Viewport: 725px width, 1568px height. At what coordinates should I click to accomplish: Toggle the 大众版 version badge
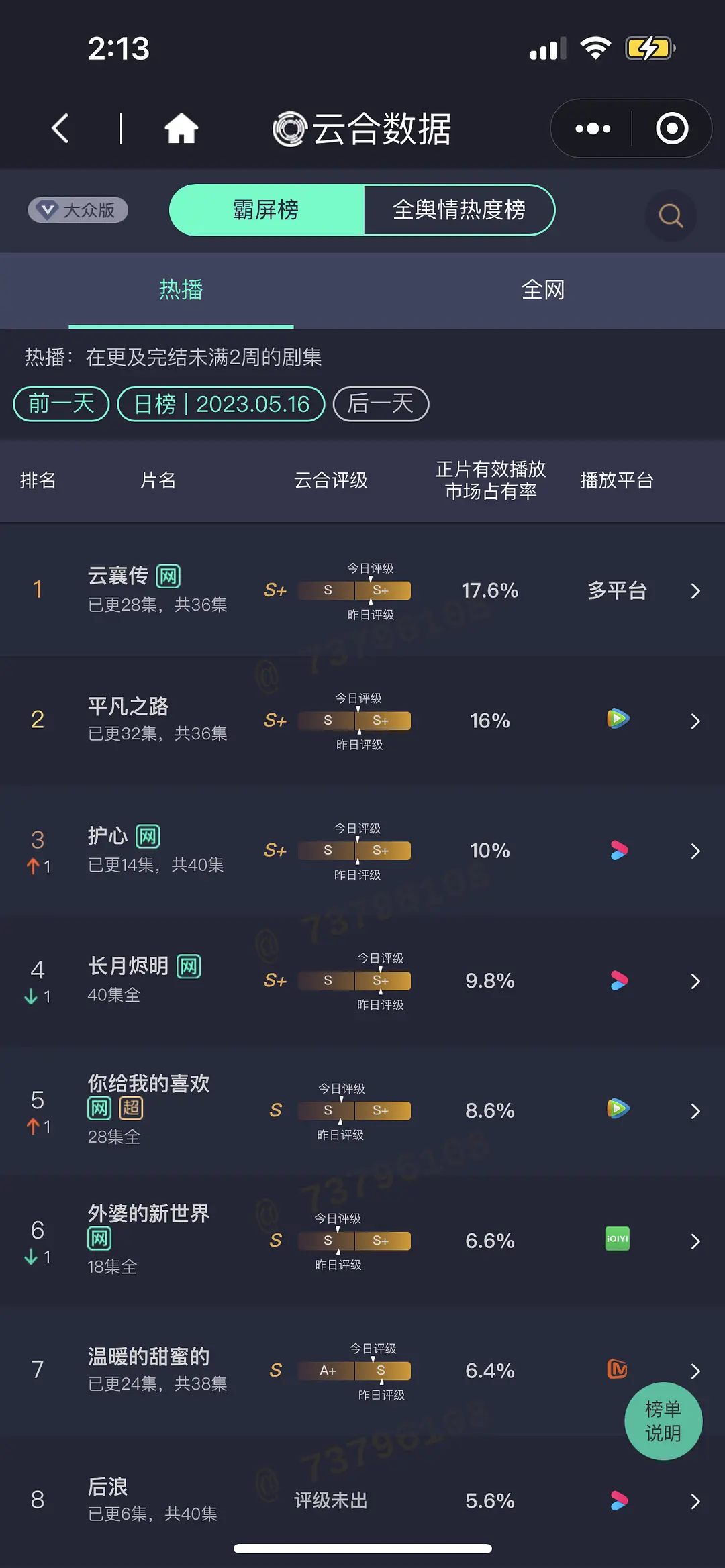tap(78, 210)
